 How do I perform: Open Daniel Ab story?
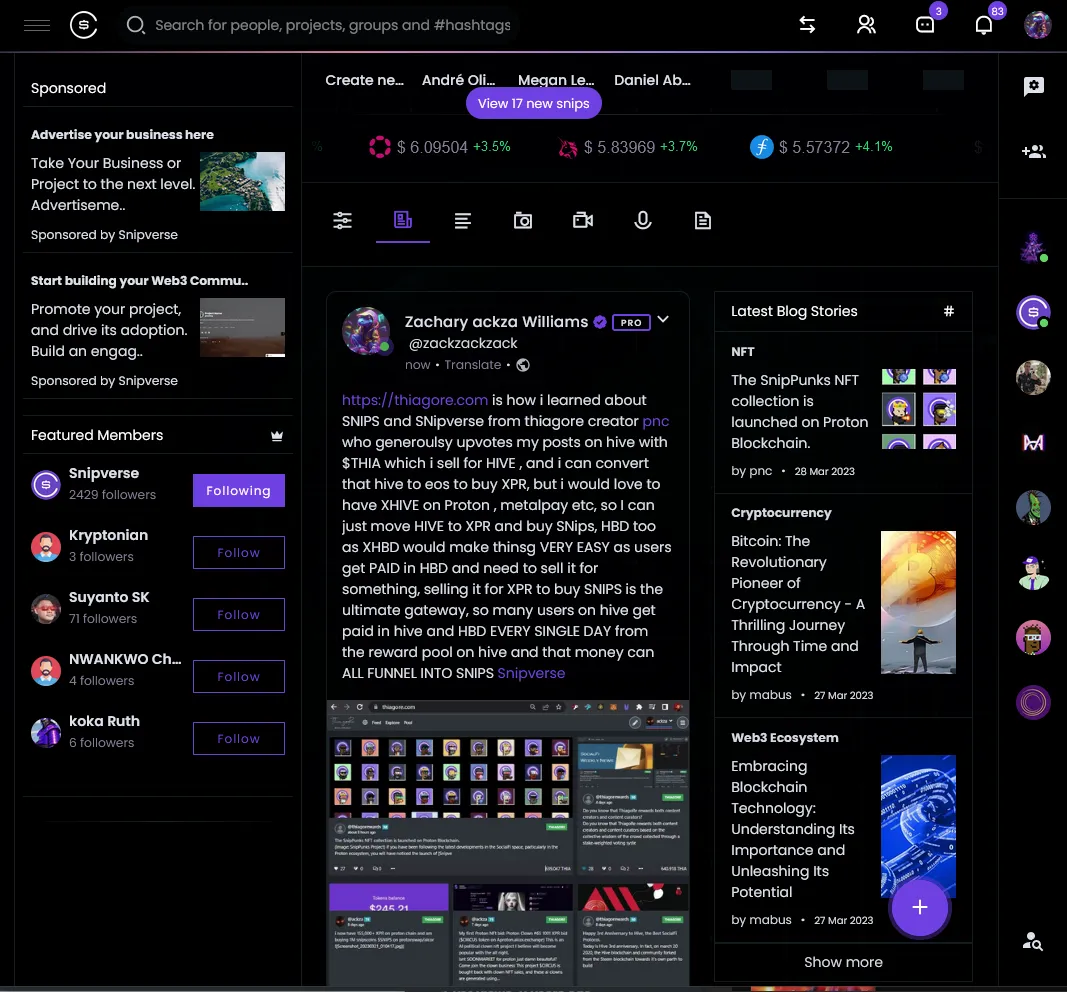[x=652, y=80]
